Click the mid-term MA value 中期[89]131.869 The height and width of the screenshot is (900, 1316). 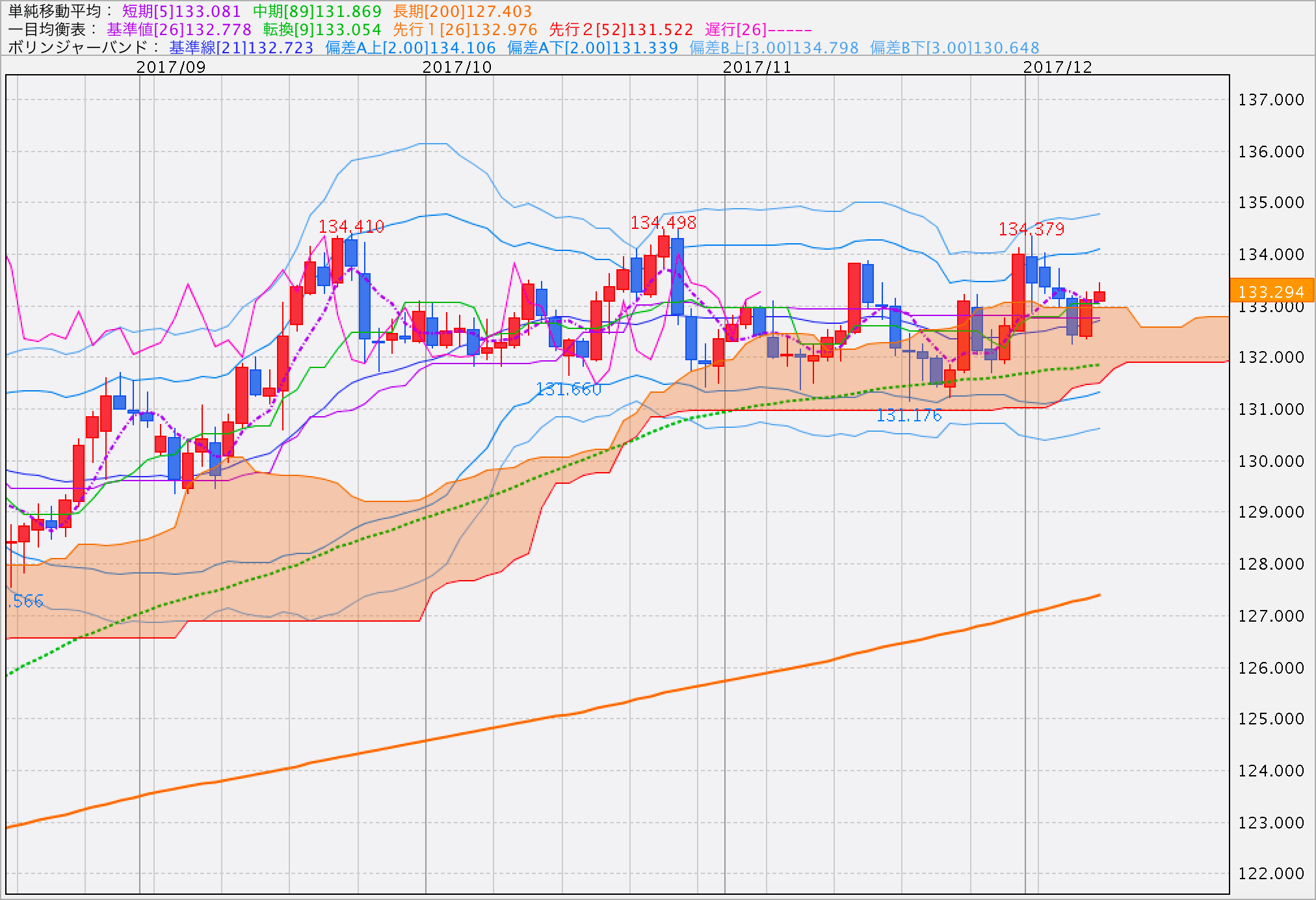[x=317, y=11]
